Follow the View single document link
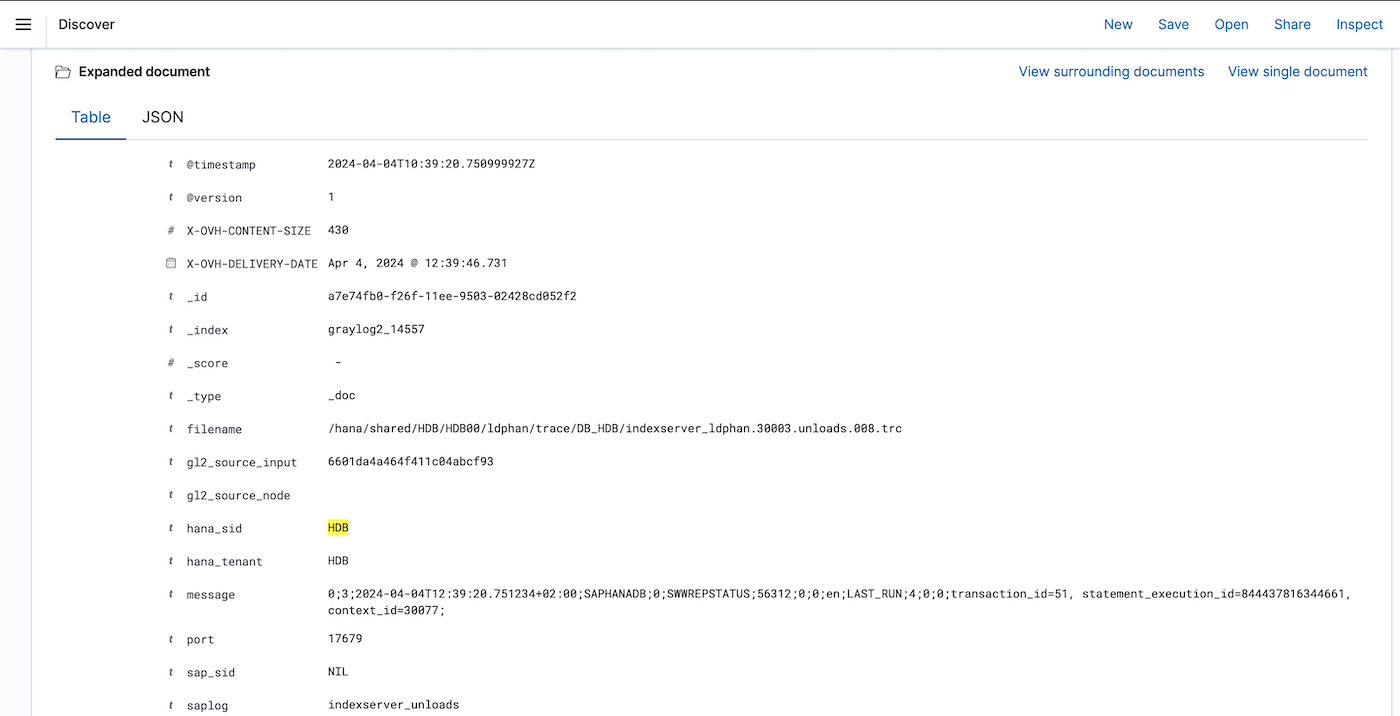1400x716 pixels. pos(1297,72)
